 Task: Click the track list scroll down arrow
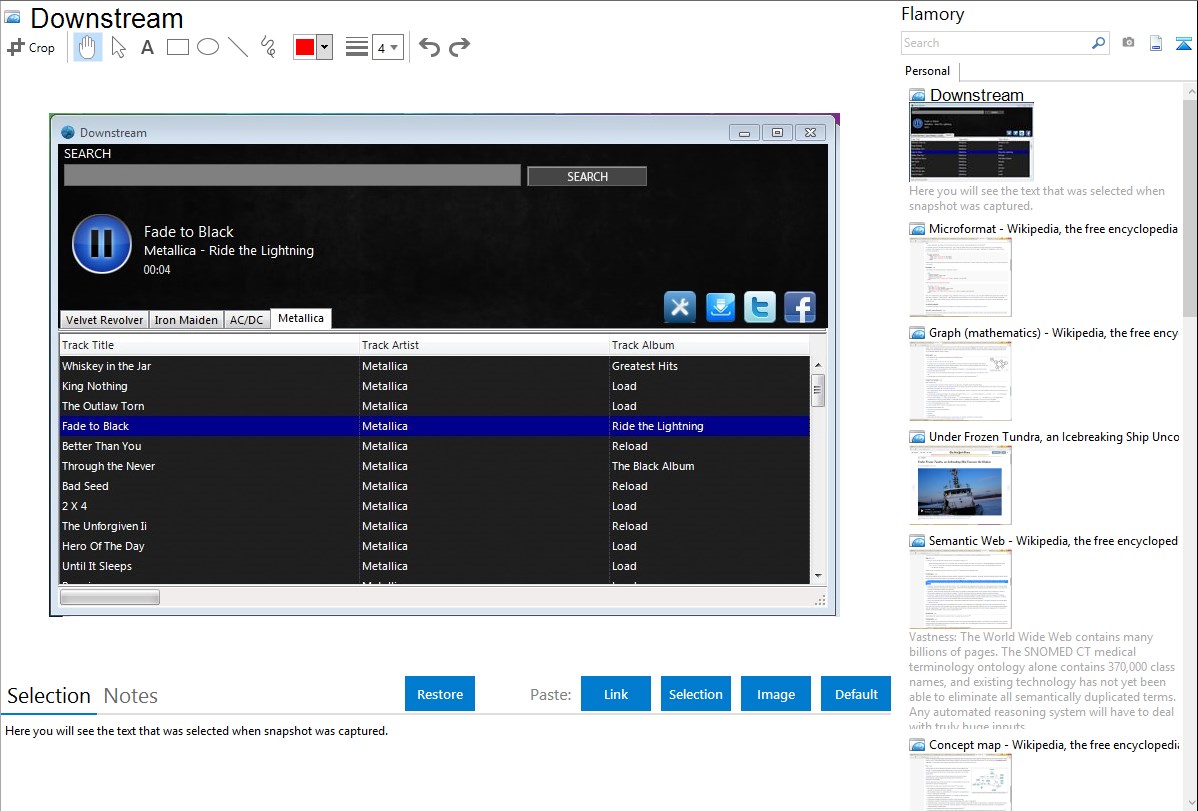(x=818, y=576)
